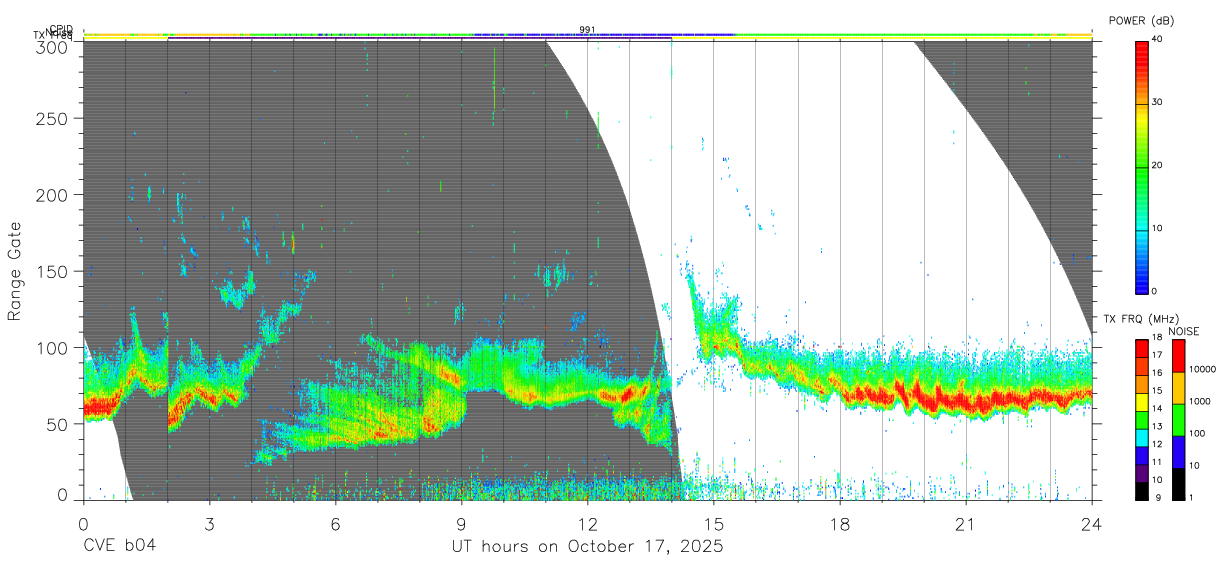
Task: Select the 20 tick on POWER colorbar
Action: [1158, 165]
